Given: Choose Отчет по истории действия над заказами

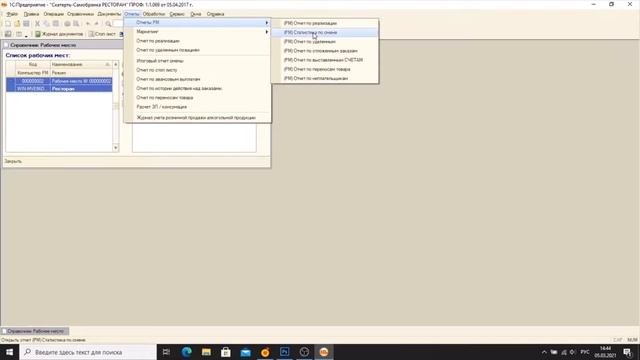Looking at the screenshot, I should coord(198,88).
